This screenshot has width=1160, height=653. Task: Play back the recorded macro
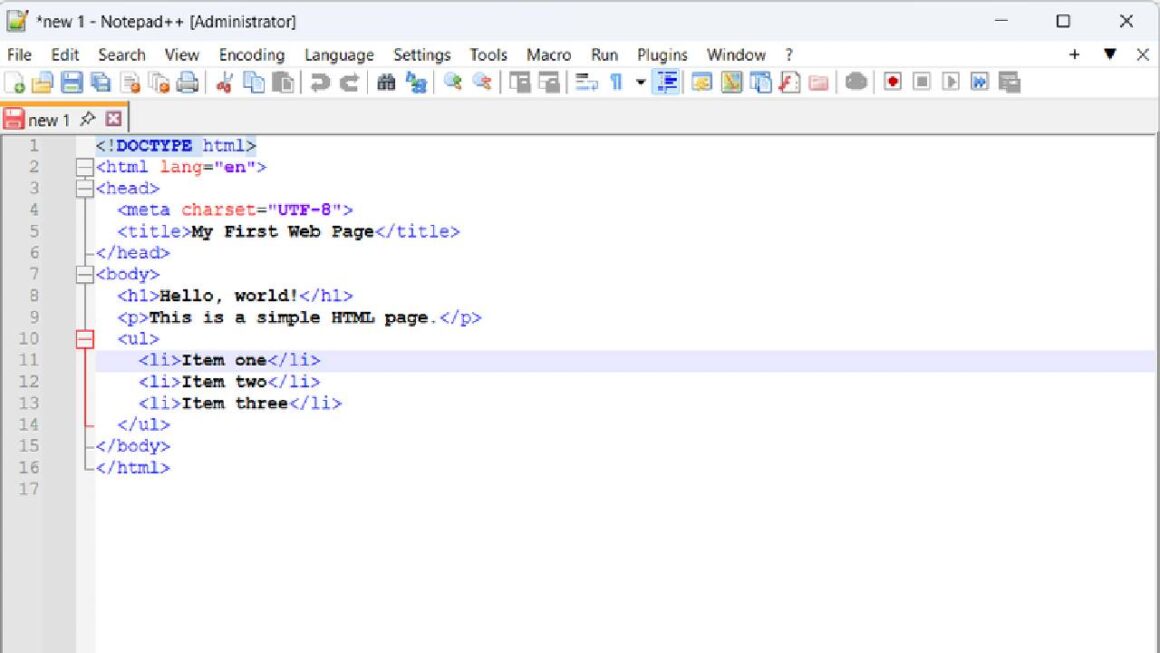coord(951,82)
